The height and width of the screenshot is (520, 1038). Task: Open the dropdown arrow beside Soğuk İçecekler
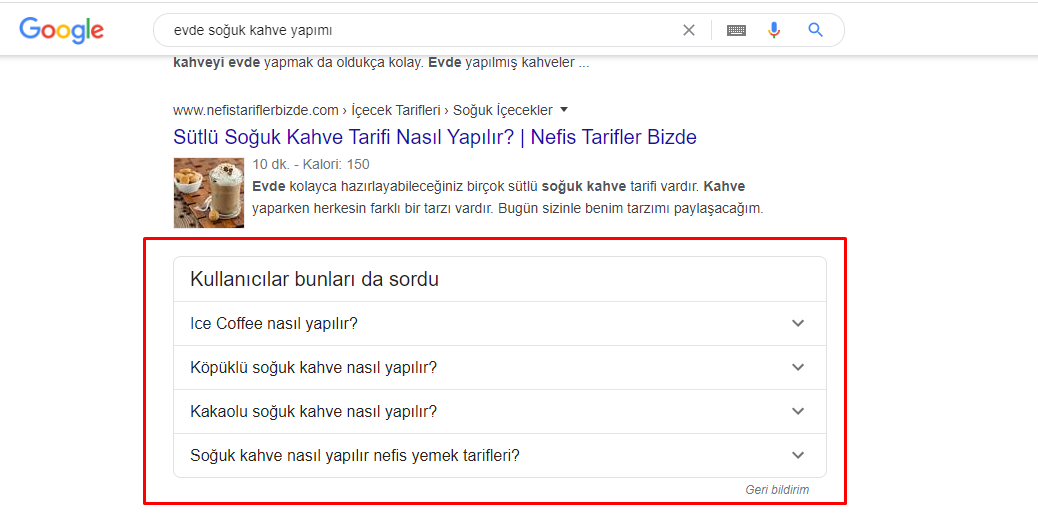click(x=564, y=110)
